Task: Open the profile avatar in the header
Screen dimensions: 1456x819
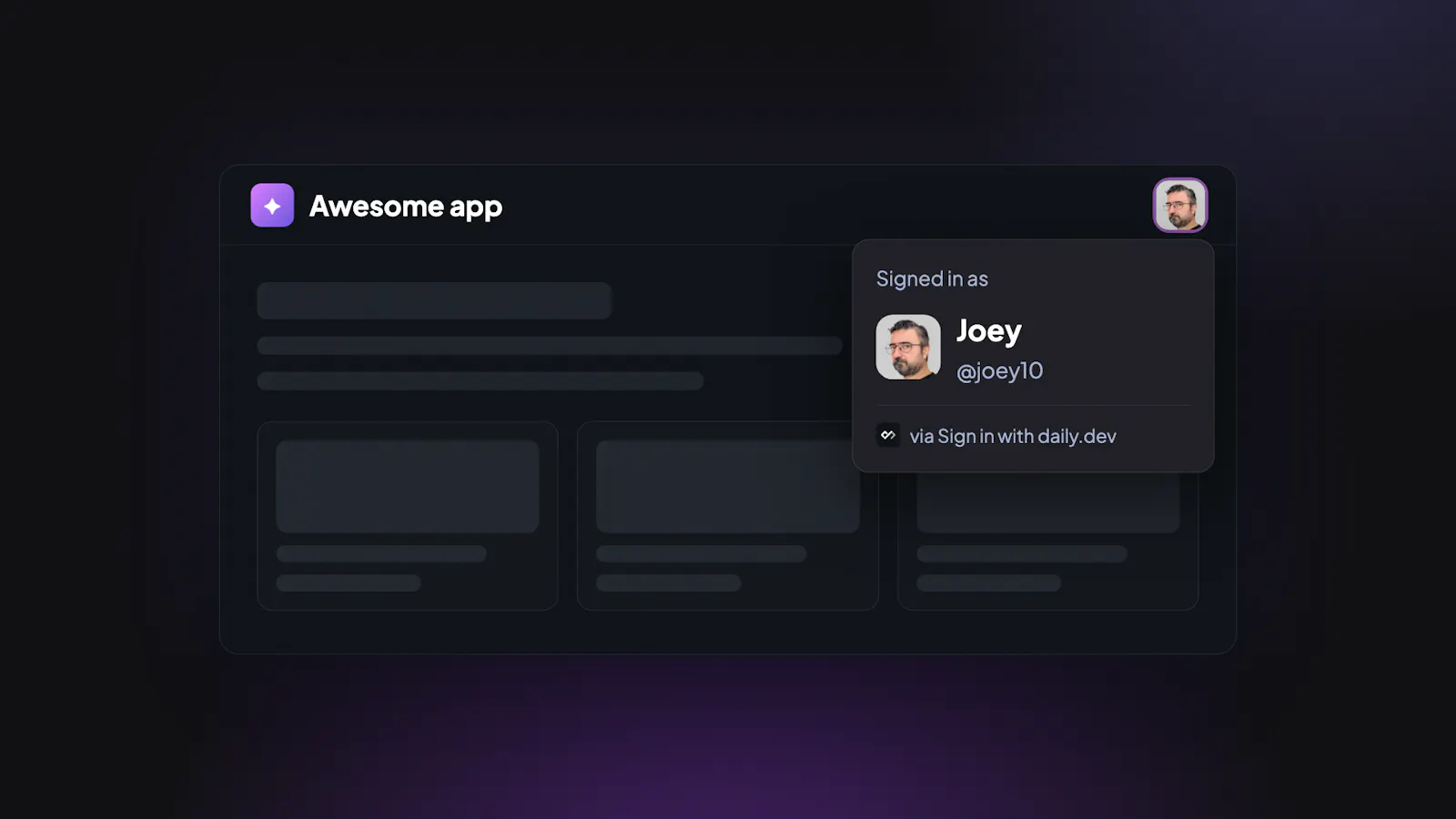Action: 1180,205
